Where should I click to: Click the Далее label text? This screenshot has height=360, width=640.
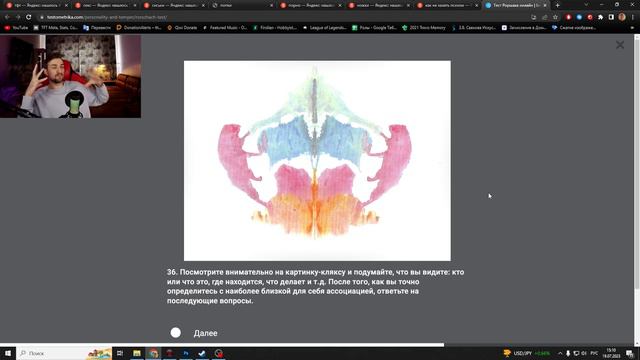pyautogui.click(x=205, y=333)
